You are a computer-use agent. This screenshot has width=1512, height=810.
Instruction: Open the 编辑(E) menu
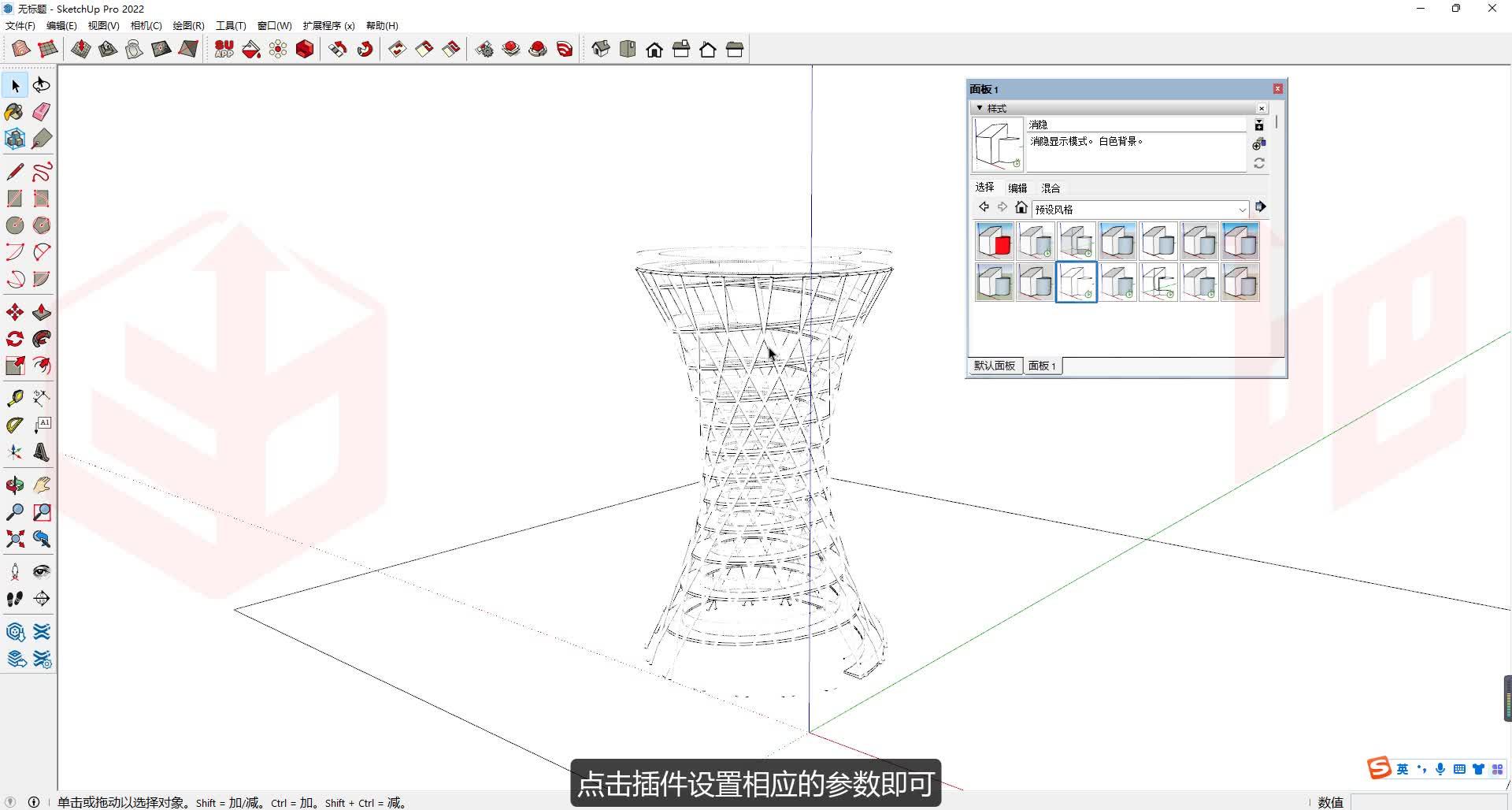(61, 25)
